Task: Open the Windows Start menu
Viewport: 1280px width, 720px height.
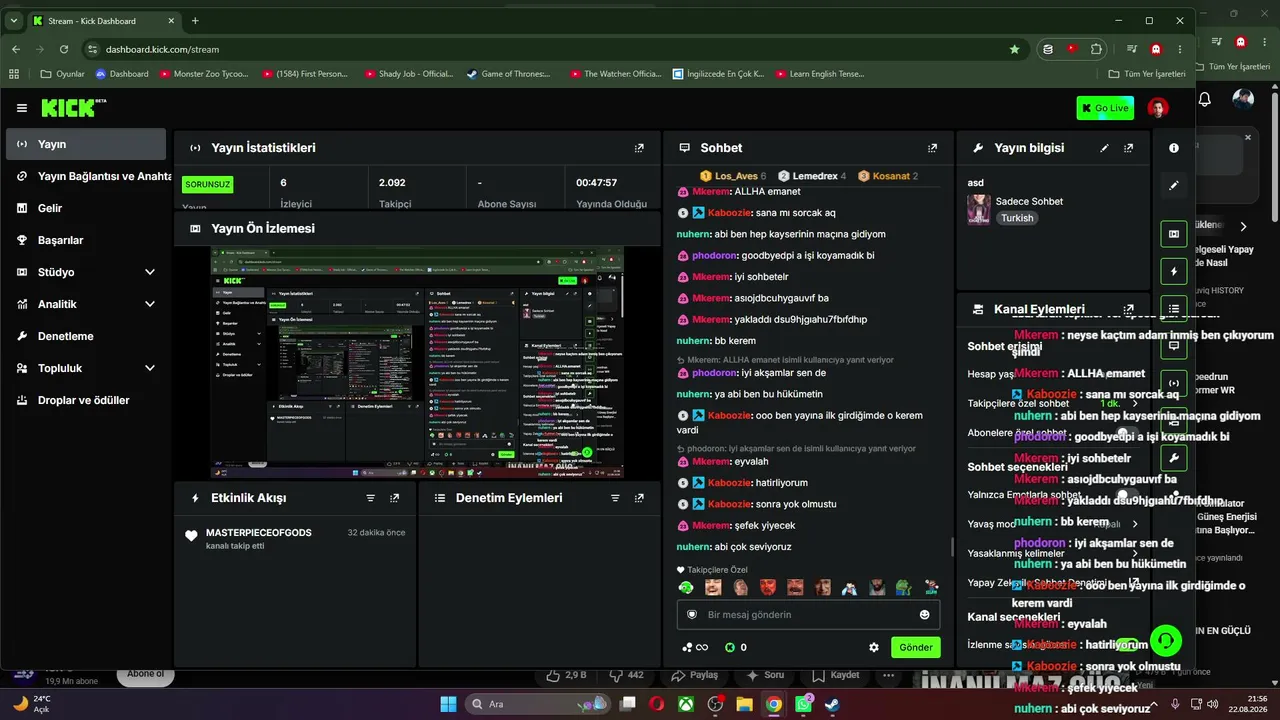Action: [x=448, y=704]
